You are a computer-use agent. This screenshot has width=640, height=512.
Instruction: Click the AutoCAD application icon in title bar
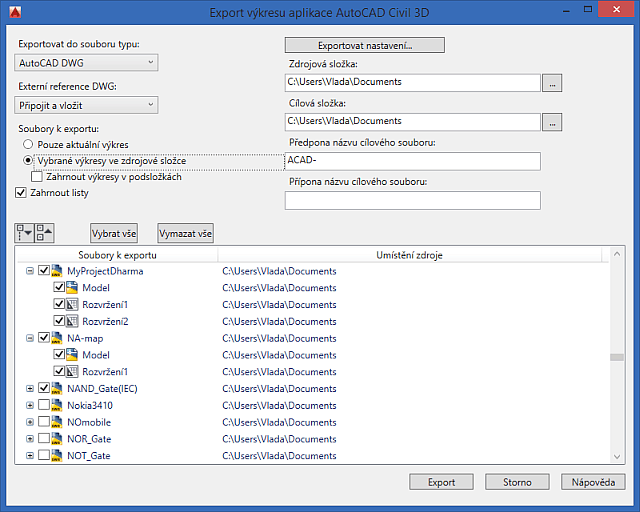(x=11, y=13)
